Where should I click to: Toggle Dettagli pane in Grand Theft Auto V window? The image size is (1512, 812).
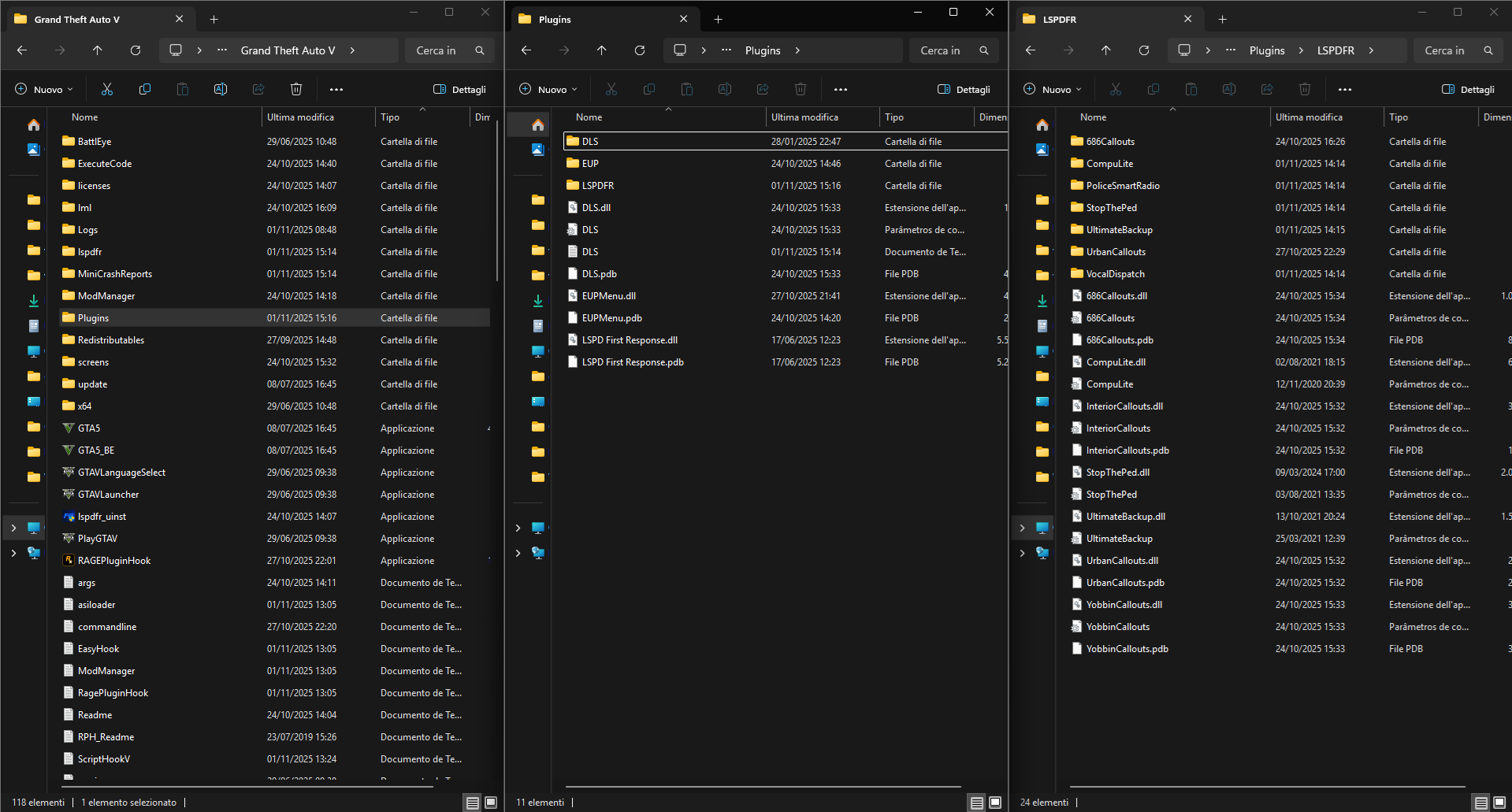(x=459, y=90)
